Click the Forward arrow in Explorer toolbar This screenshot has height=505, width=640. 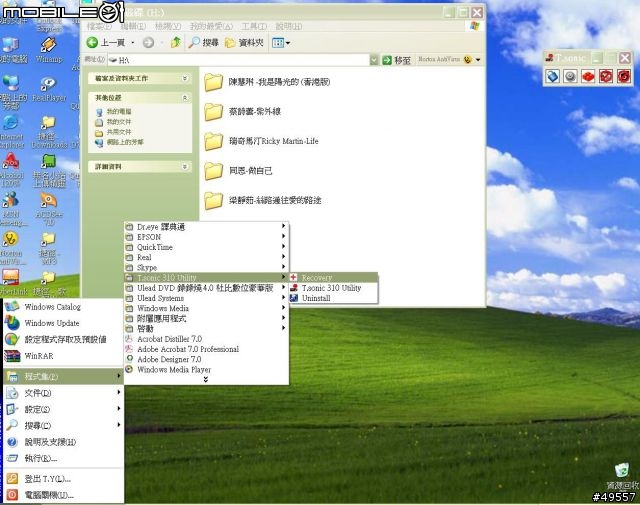148,42
